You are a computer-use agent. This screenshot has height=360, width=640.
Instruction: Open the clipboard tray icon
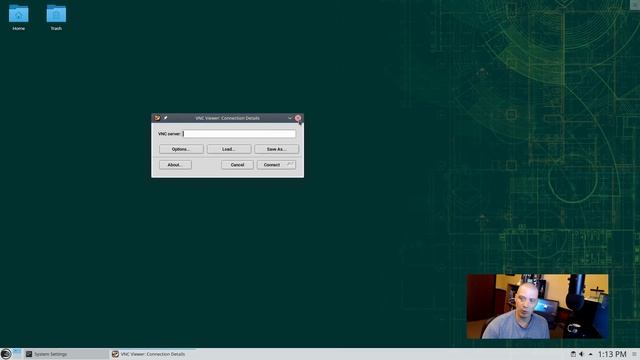click(573, 354)
